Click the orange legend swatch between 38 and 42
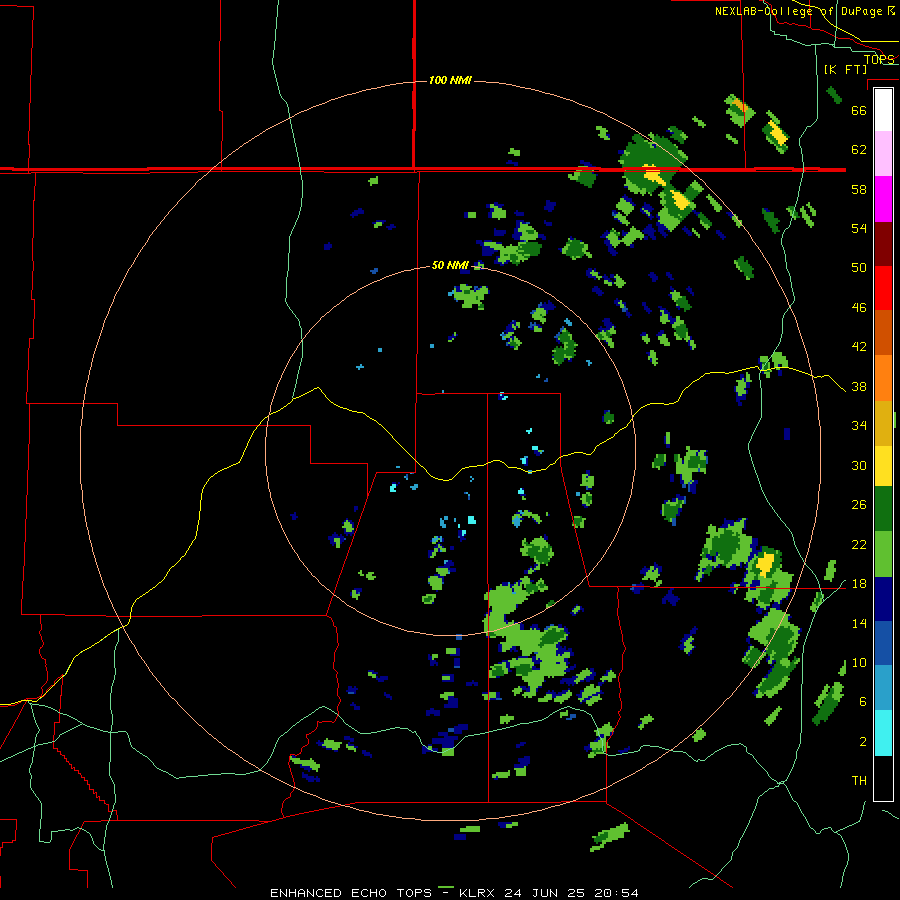 coord(883,378)
